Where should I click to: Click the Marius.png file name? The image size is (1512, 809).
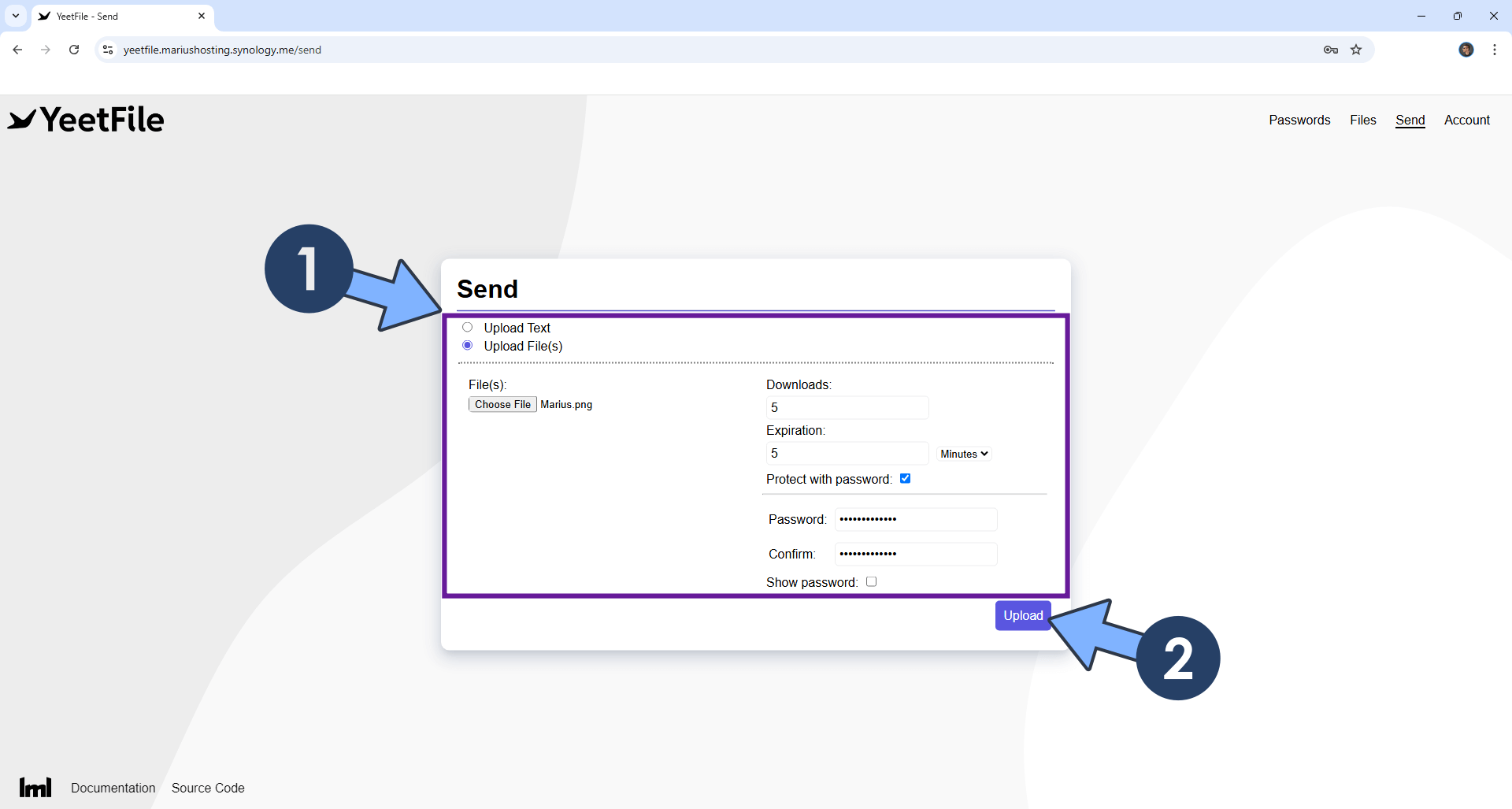click(x=566, y=404)
